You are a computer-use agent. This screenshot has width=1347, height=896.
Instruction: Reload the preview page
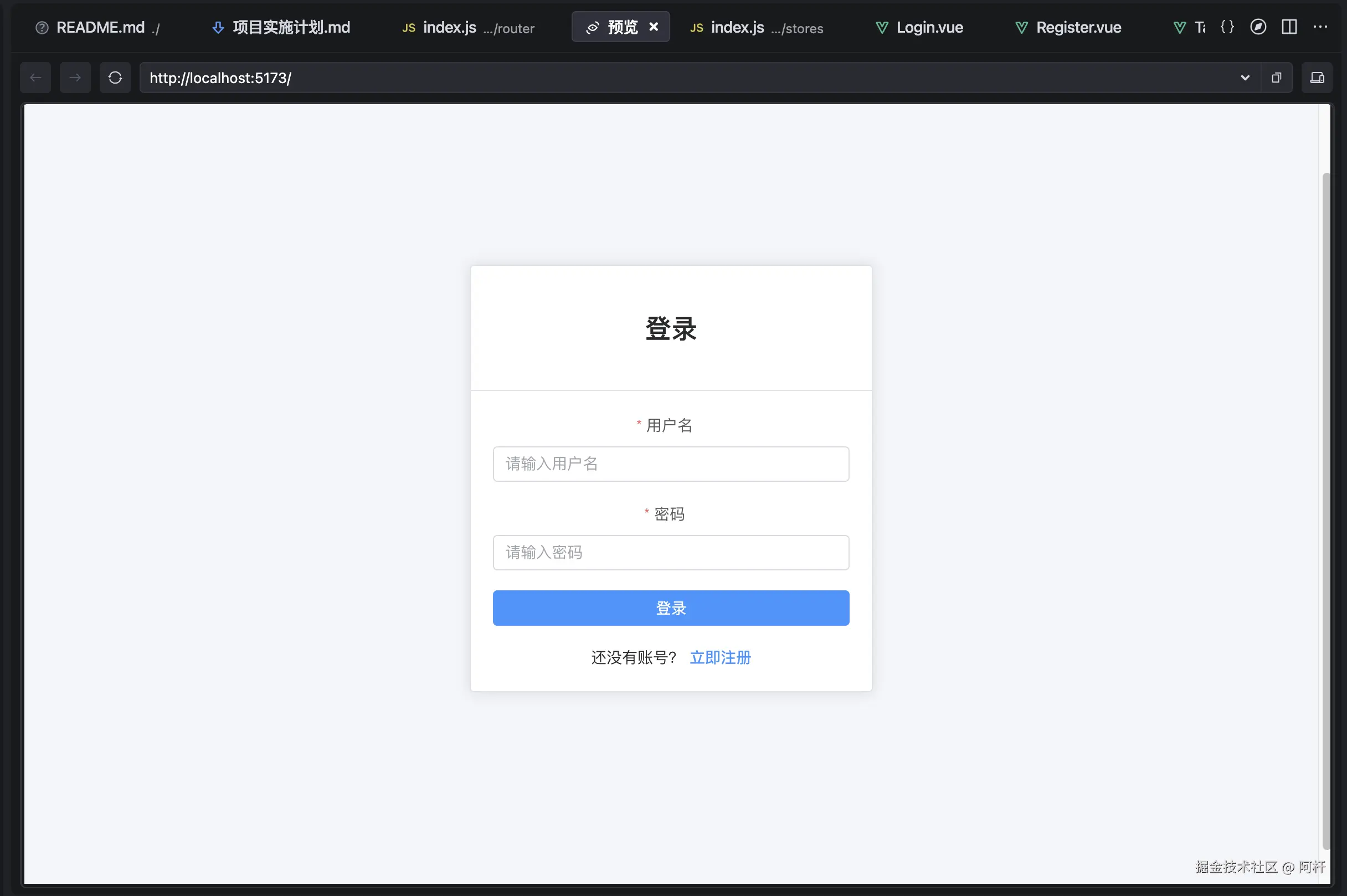(115, 78)
